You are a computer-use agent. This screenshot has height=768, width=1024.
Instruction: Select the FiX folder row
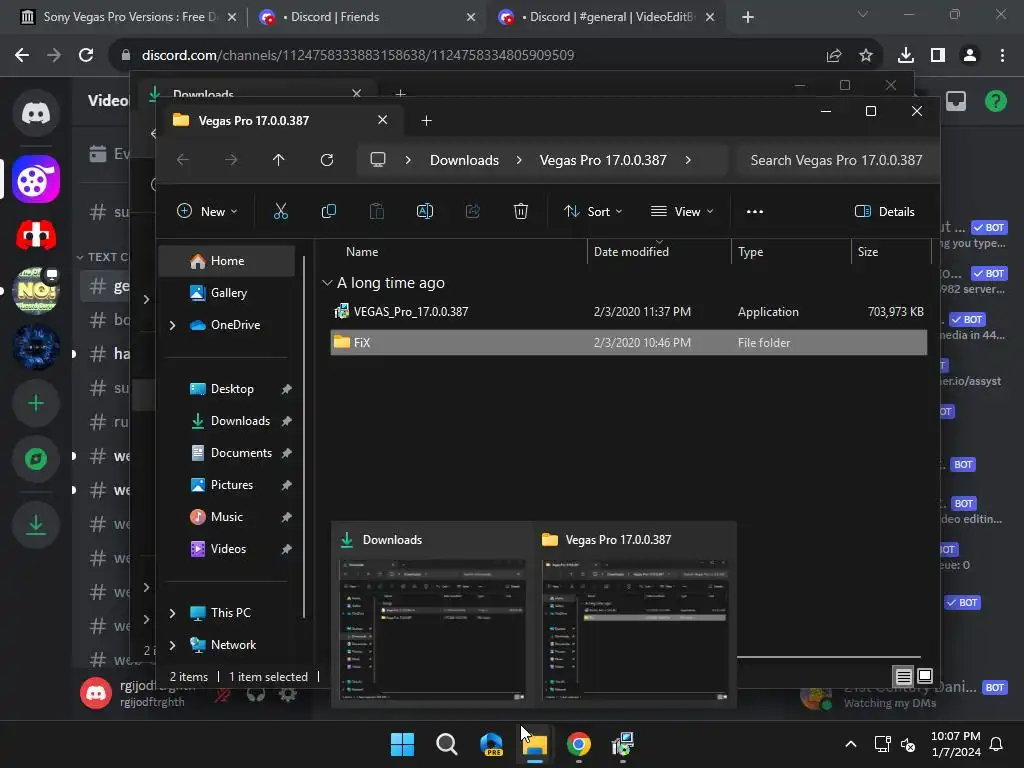point(628,342)
